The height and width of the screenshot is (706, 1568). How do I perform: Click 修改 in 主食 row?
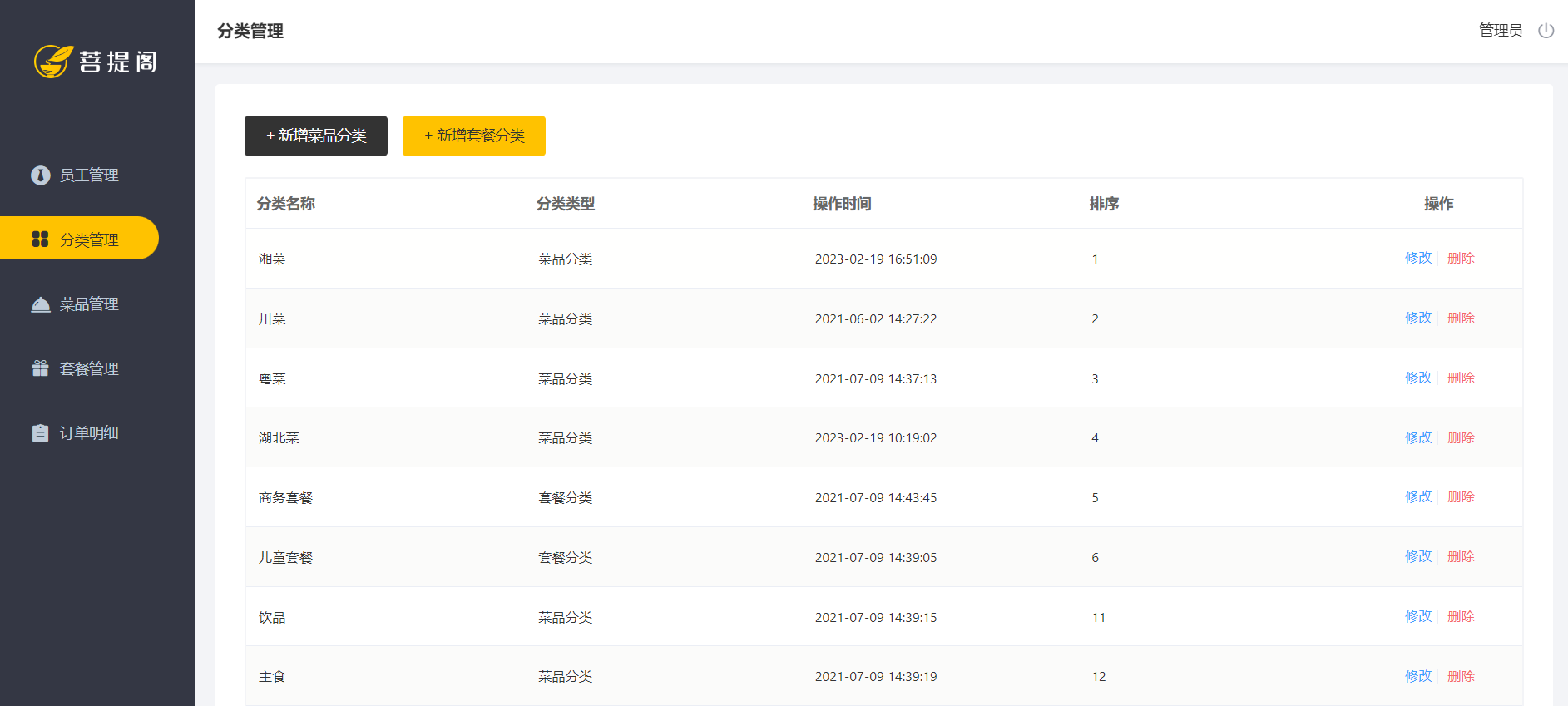pyautogui.click(x=1418, y=676)
